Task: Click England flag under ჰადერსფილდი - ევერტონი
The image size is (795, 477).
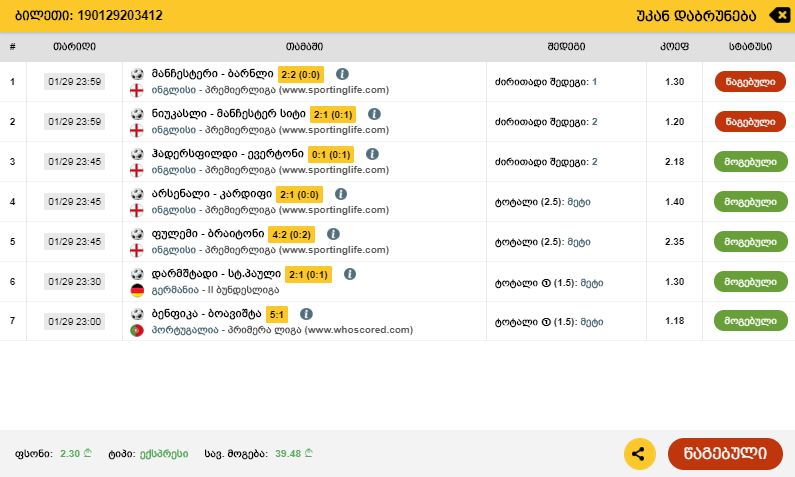Action: point(137,170)
